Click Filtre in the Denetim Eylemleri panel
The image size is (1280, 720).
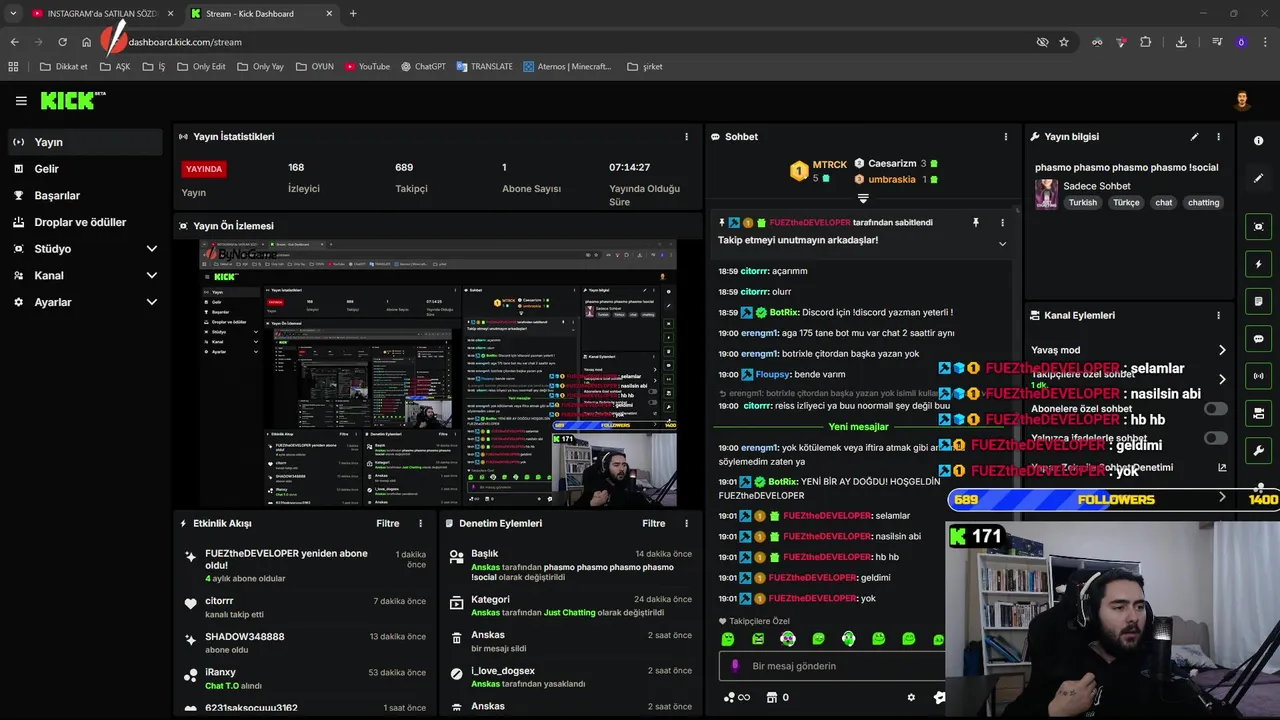(654, 523)
